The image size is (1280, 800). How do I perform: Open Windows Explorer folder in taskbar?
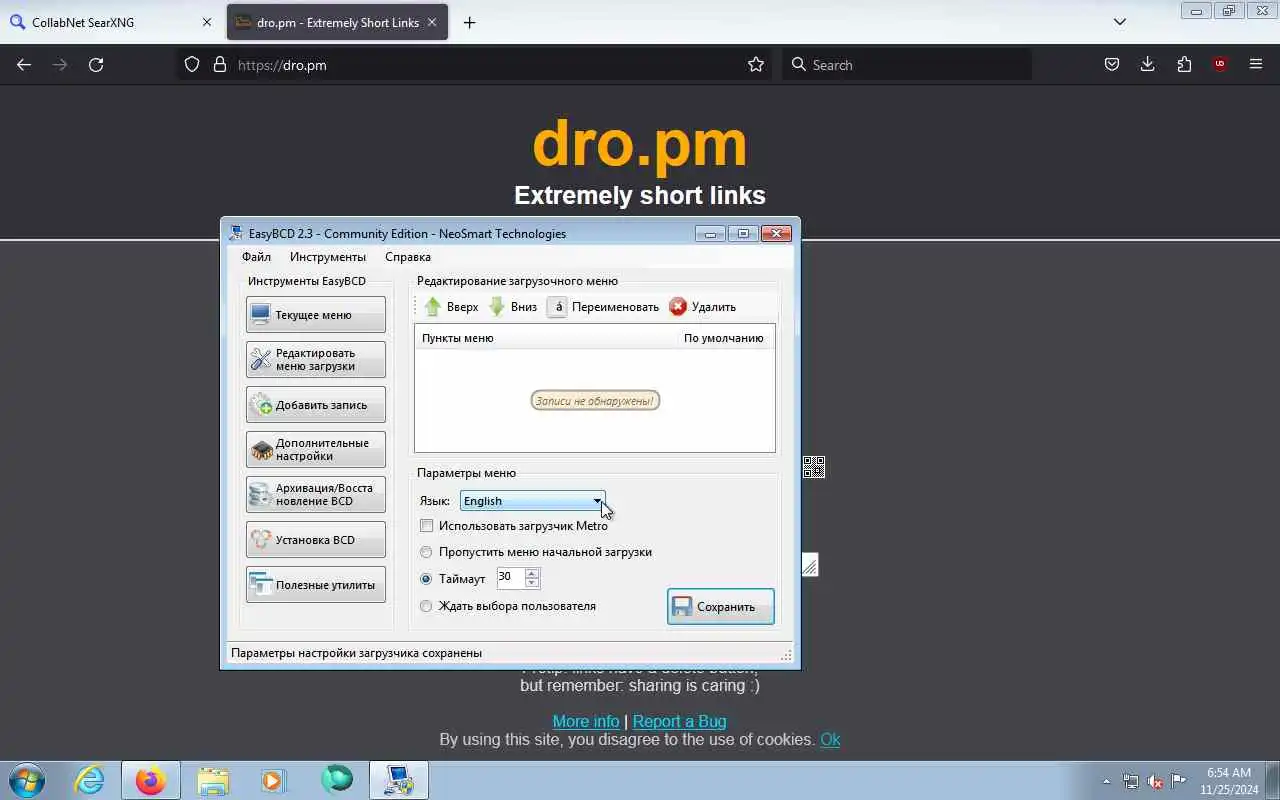pos(212,780)
